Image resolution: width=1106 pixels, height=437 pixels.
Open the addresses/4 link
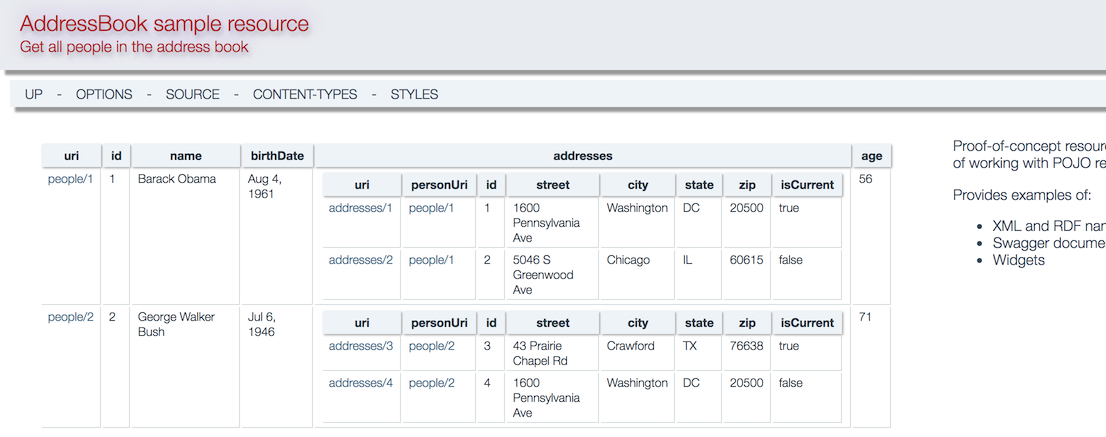360,383
